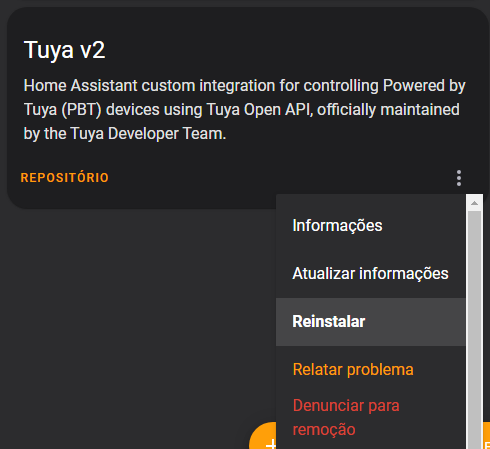490x449 pixels.
Task: Choose Denunciar para remoção entry
Action: tap(371, 417)
